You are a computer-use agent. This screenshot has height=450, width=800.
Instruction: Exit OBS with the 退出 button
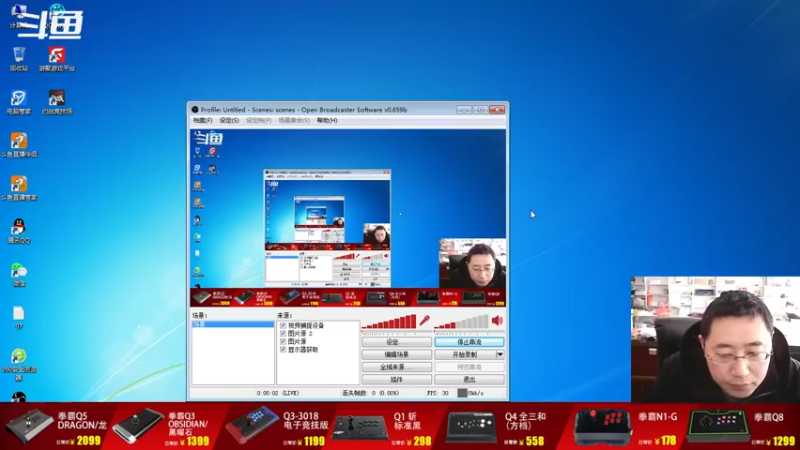(x=469, y=380)
